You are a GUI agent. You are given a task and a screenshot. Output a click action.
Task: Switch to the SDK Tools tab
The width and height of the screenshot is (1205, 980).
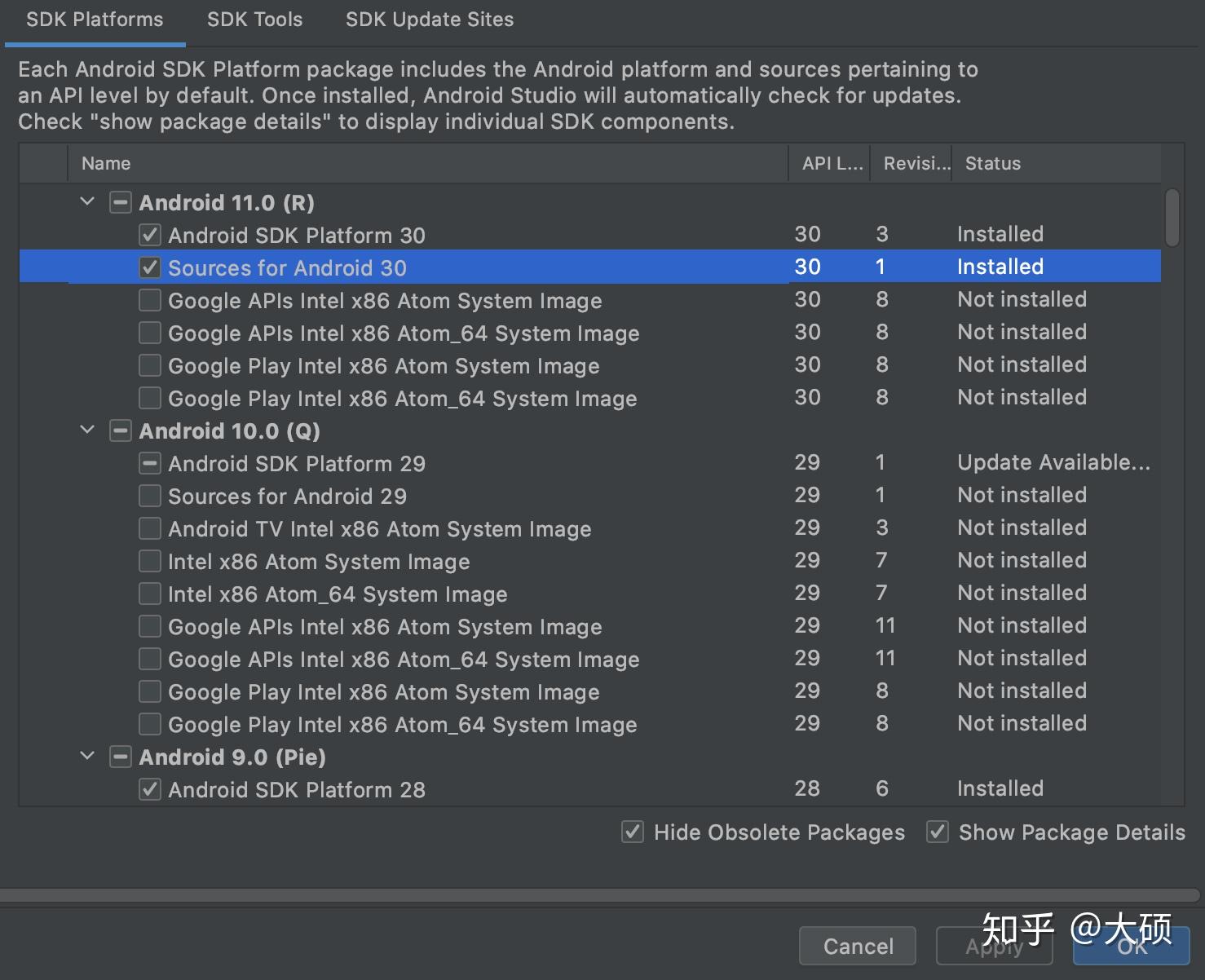254,20
